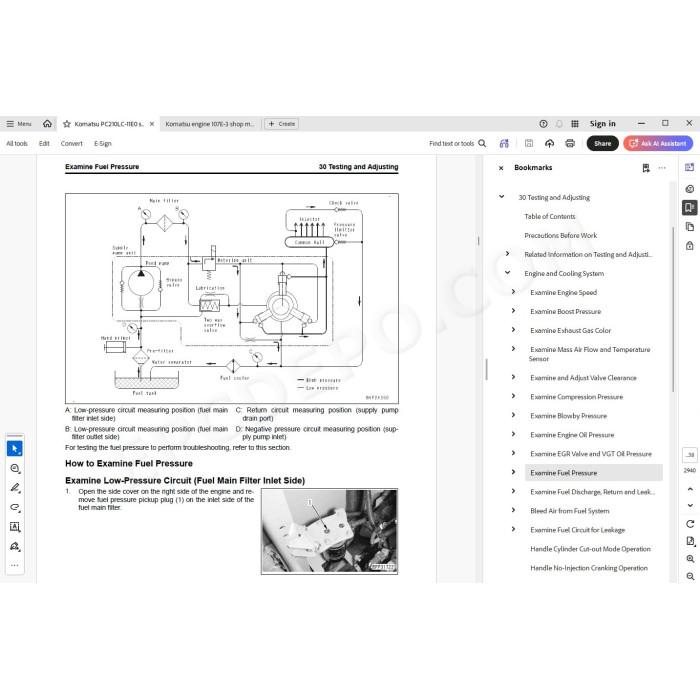700x700 pixels.
Task: Select the freehand draw loop tool
Action: [x=15, y=507]
